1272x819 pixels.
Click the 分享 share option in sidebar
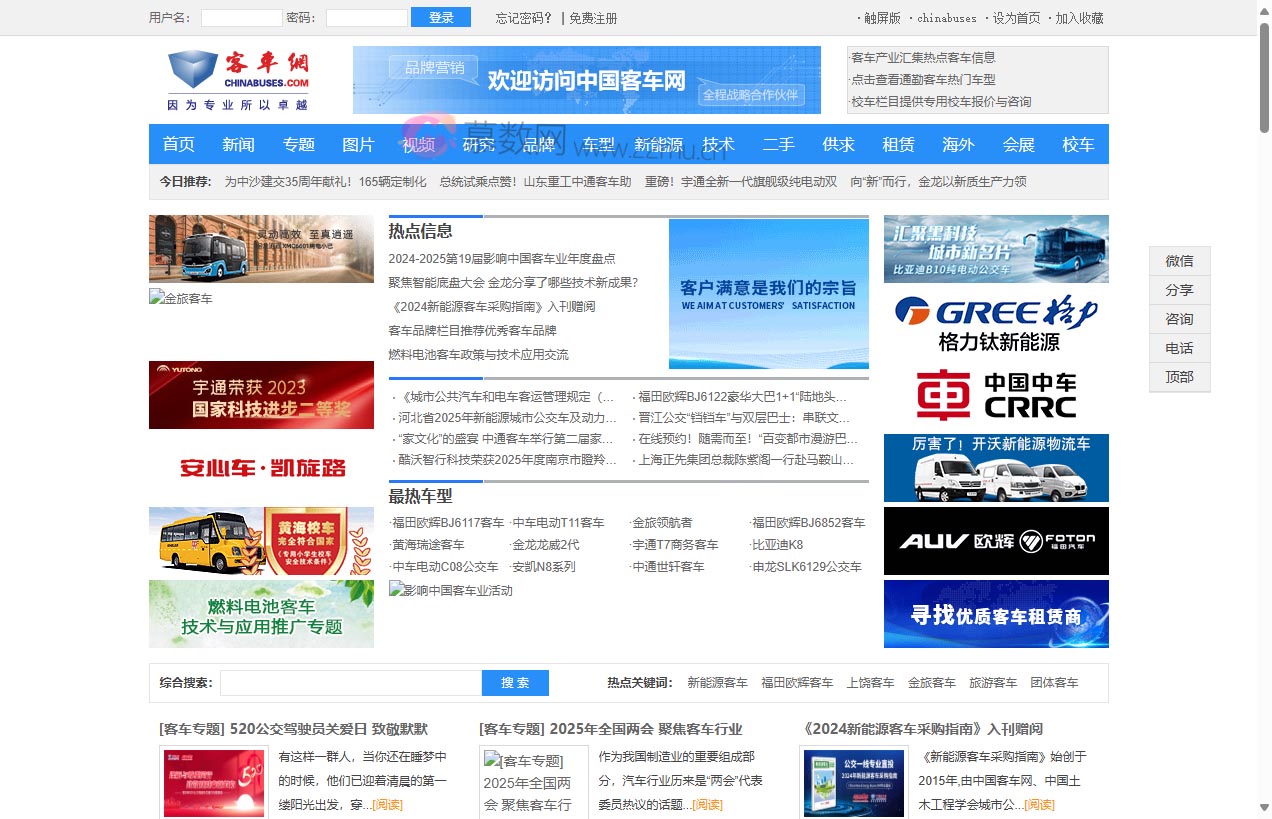[x=1179, y=290]
